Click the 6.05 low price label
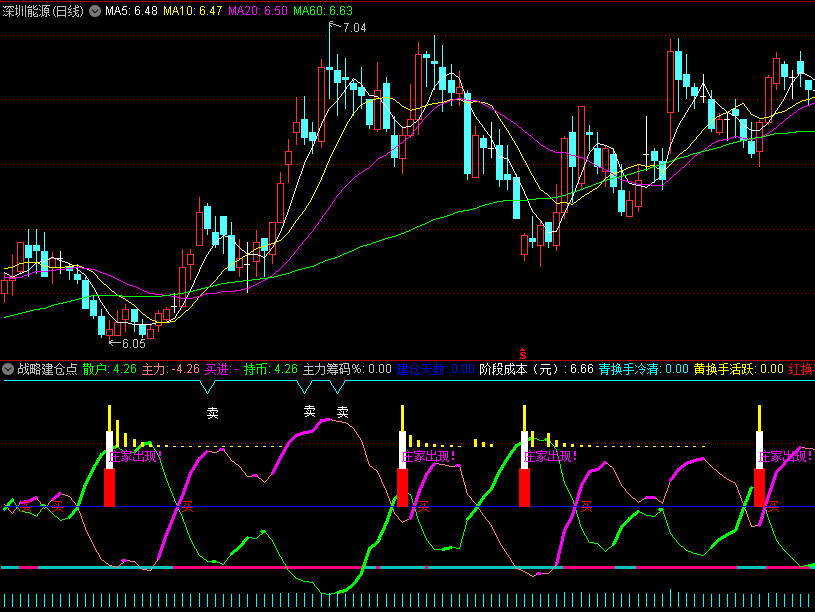The height and width of the screenshot is (612, 815). click(x=134, y=344)
